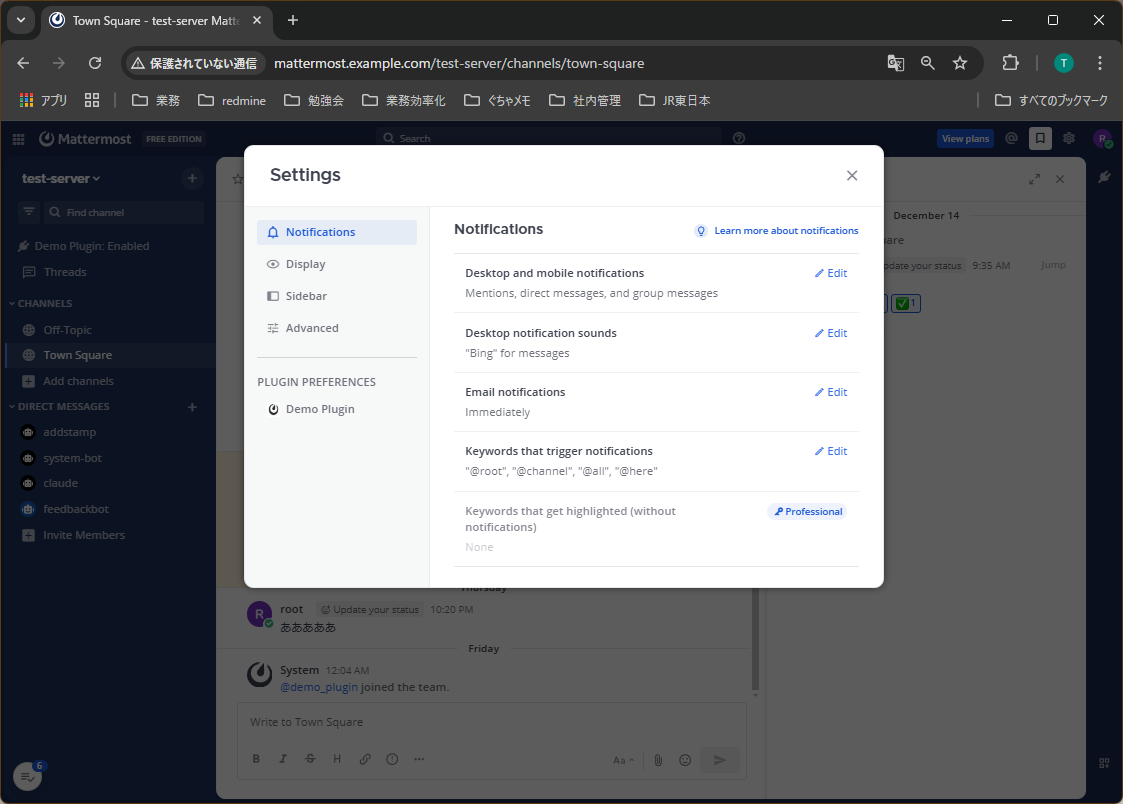Close the Settings dialog with the X
The image size is (1123, 804).
[852, 175]
